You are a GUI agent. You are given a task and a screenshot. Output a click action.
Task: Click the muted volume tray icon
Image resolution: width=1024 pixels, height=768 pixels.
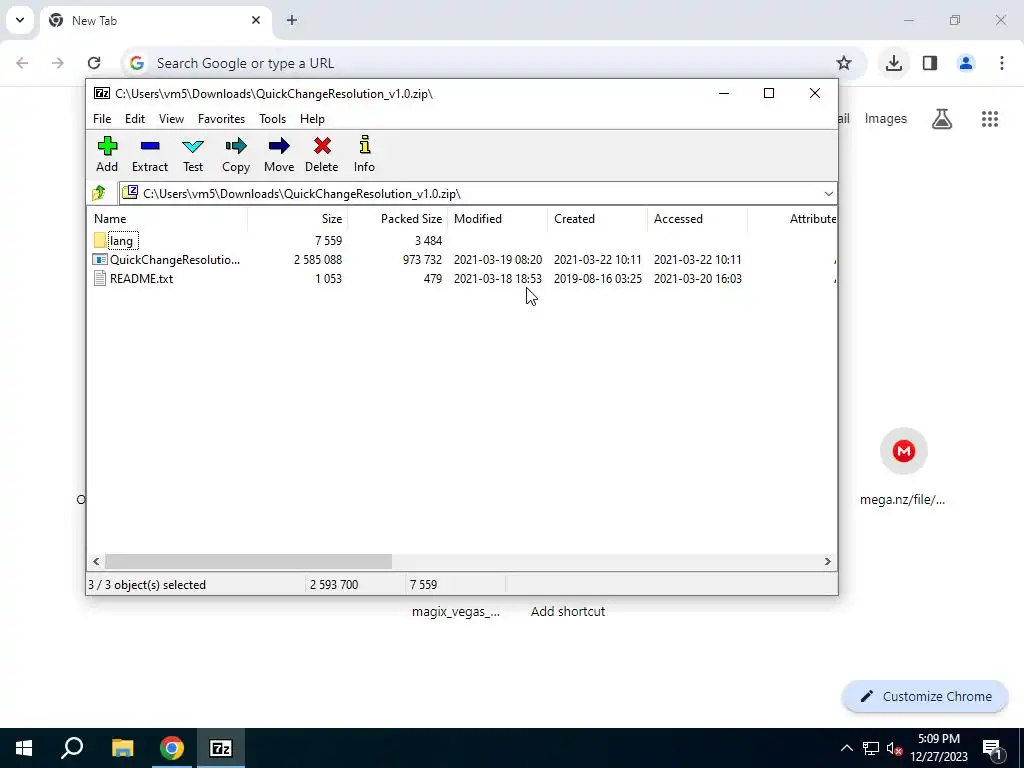[894, 748]
